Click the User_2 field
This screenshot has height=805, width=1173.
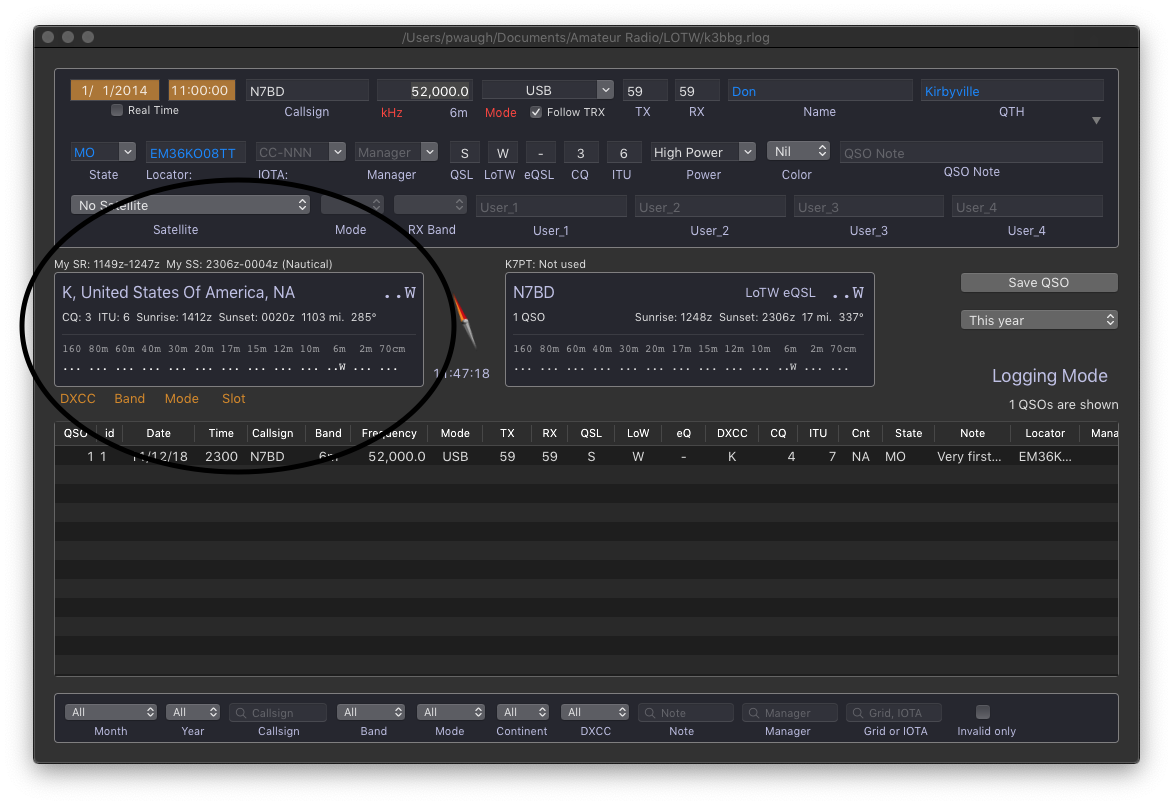pos(710,206)
